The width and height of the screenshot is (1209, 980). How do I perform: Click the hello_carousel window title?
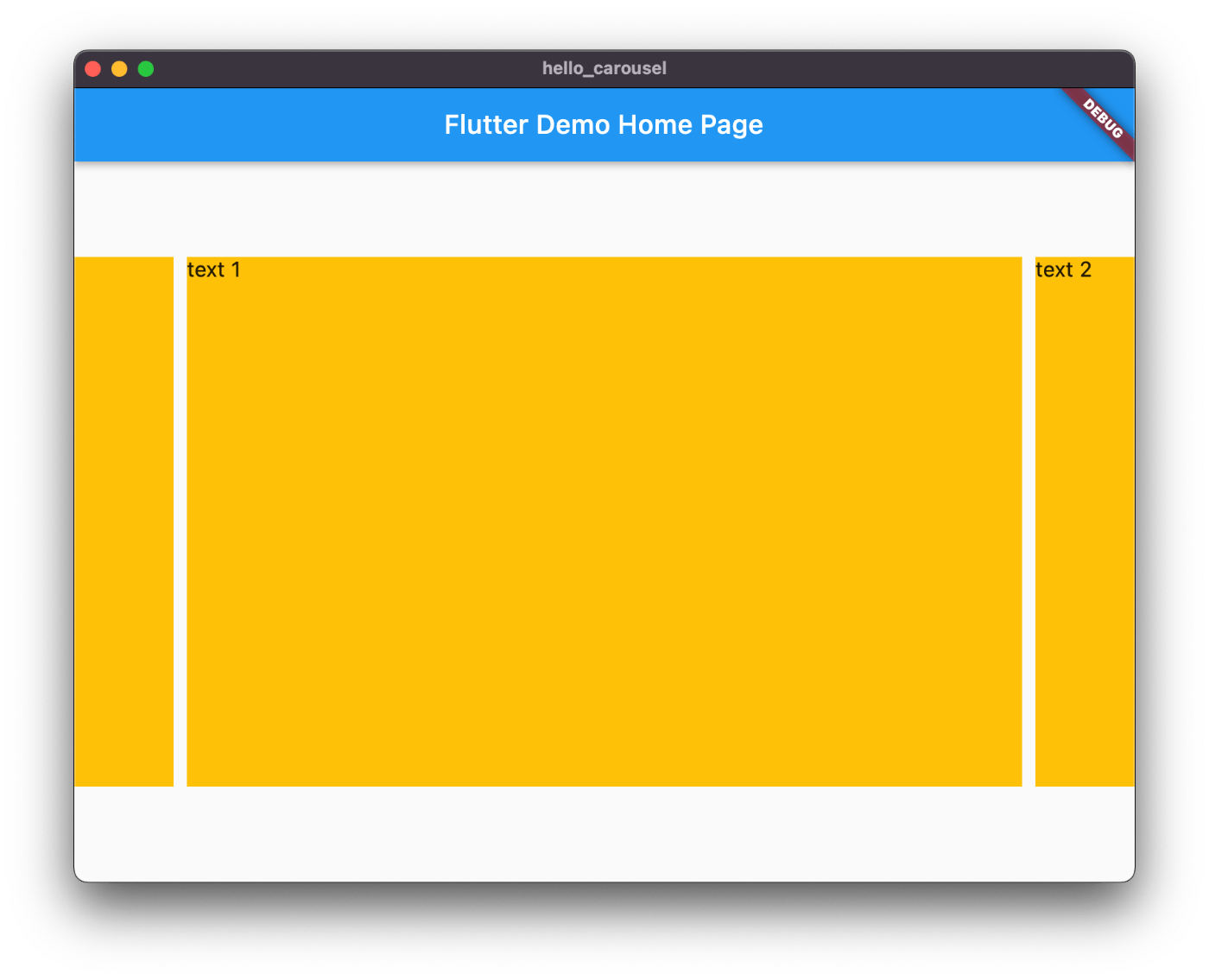[604, 68]
